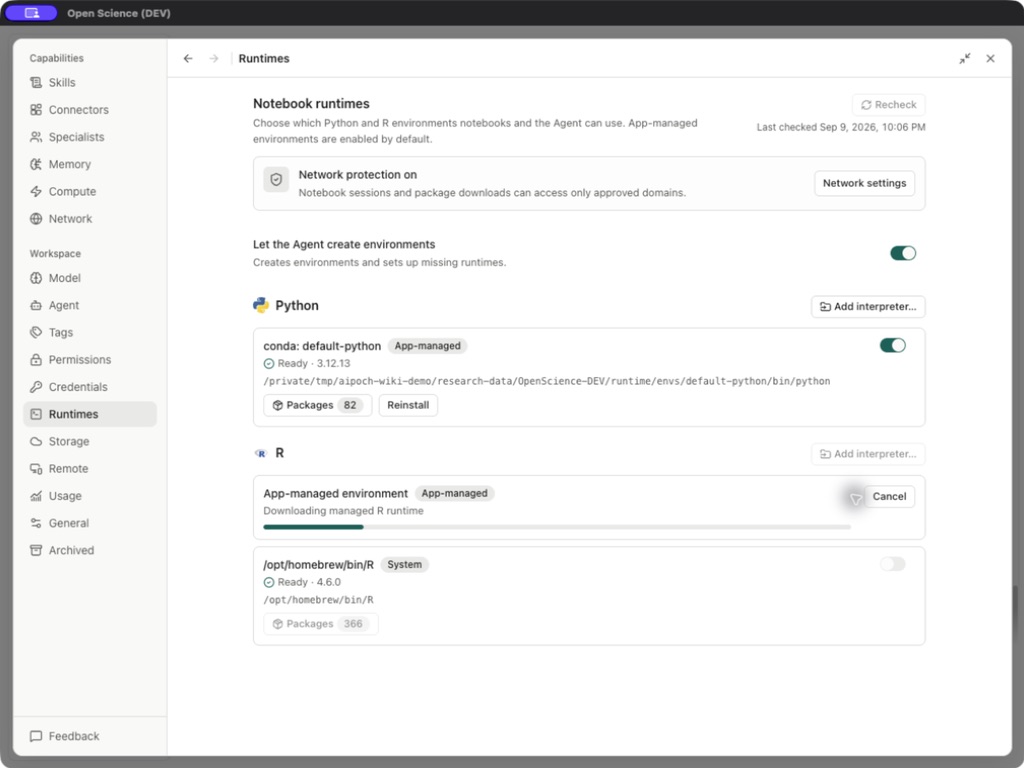1024x768 pixels.
Task: Click the Storage cloud icon
Action: pyautogui.click(x=36, y=441)
